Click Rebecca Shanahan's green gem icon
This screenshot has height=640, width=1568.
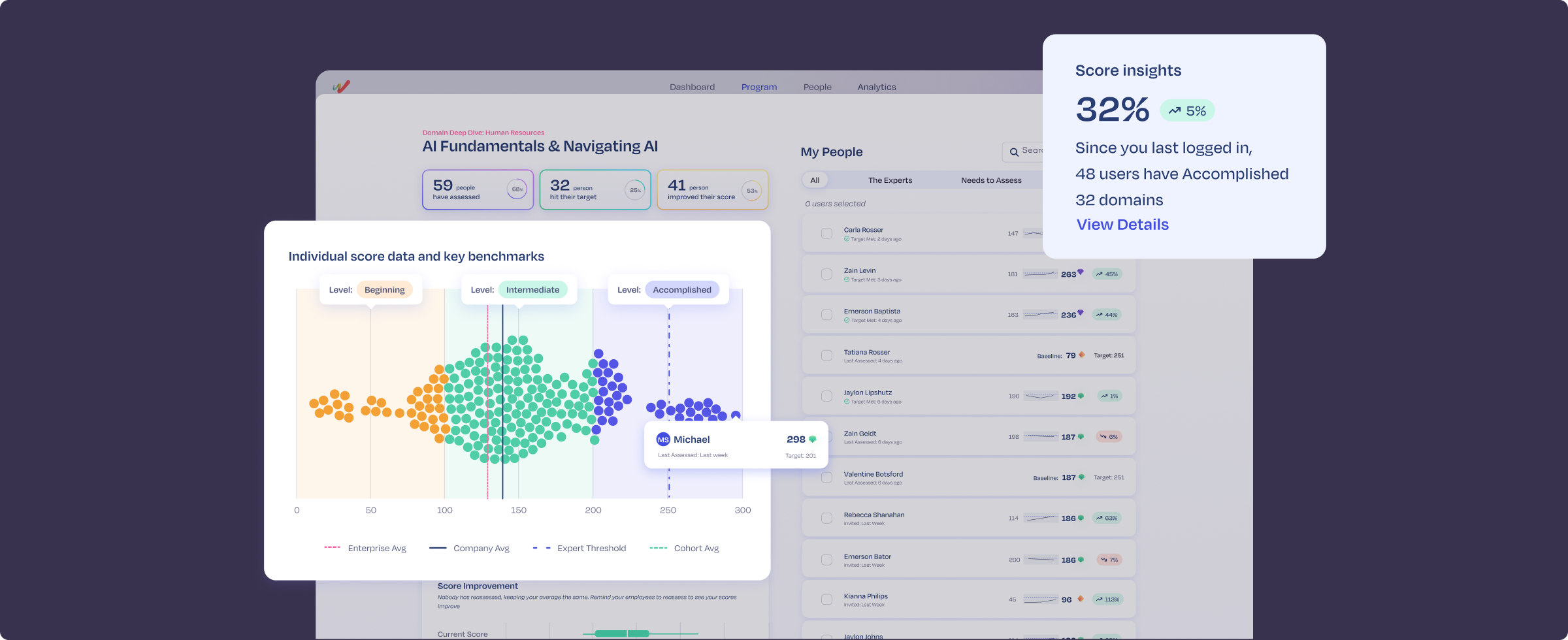(1081, 519)
